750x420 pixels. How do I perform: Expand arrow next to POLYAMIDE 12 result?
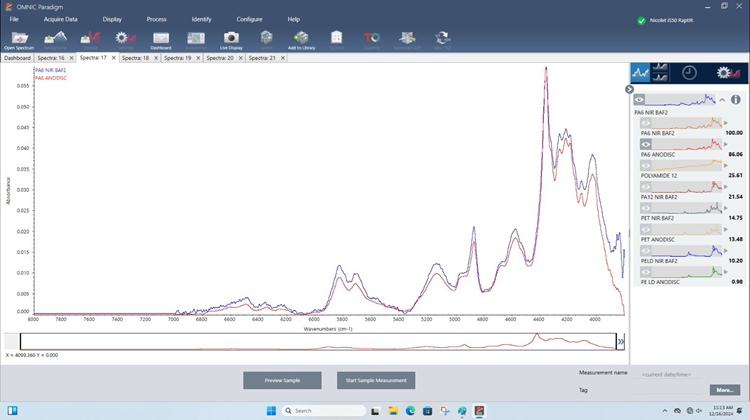point(726,166)
